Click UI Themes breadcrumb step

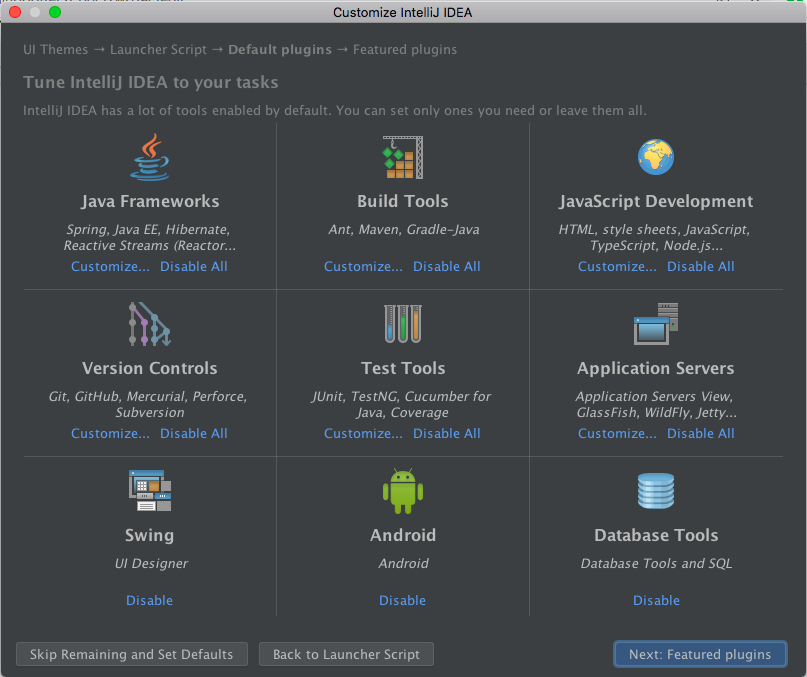(56, 49)
